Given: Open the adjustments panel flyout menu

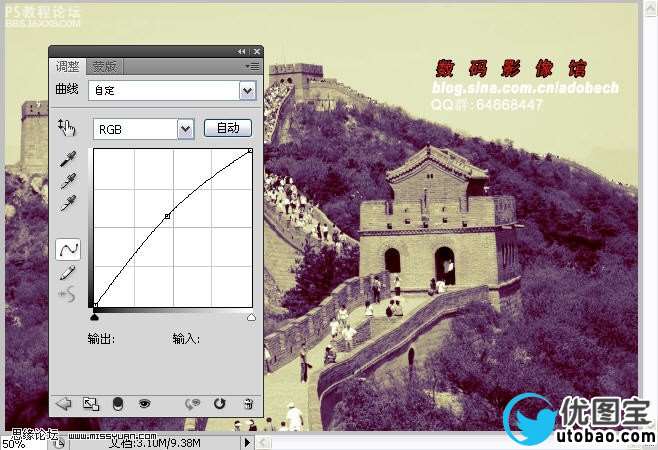Looking at the screenshot, I should click(x=251, y=66).
